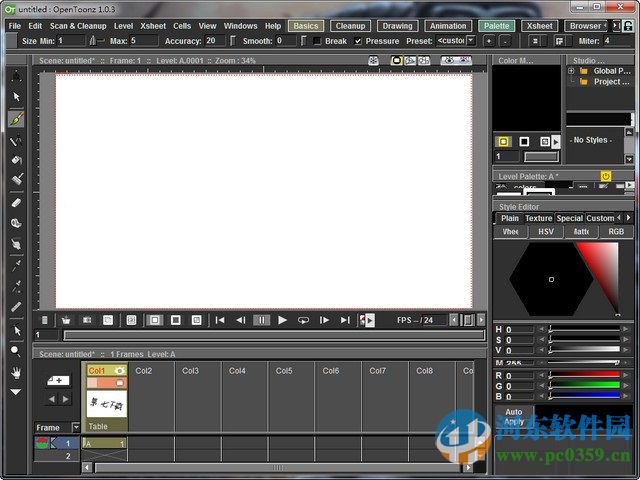640x480 pixels.
Task: Select the Fill bucket tool
Action: [16, 160]
